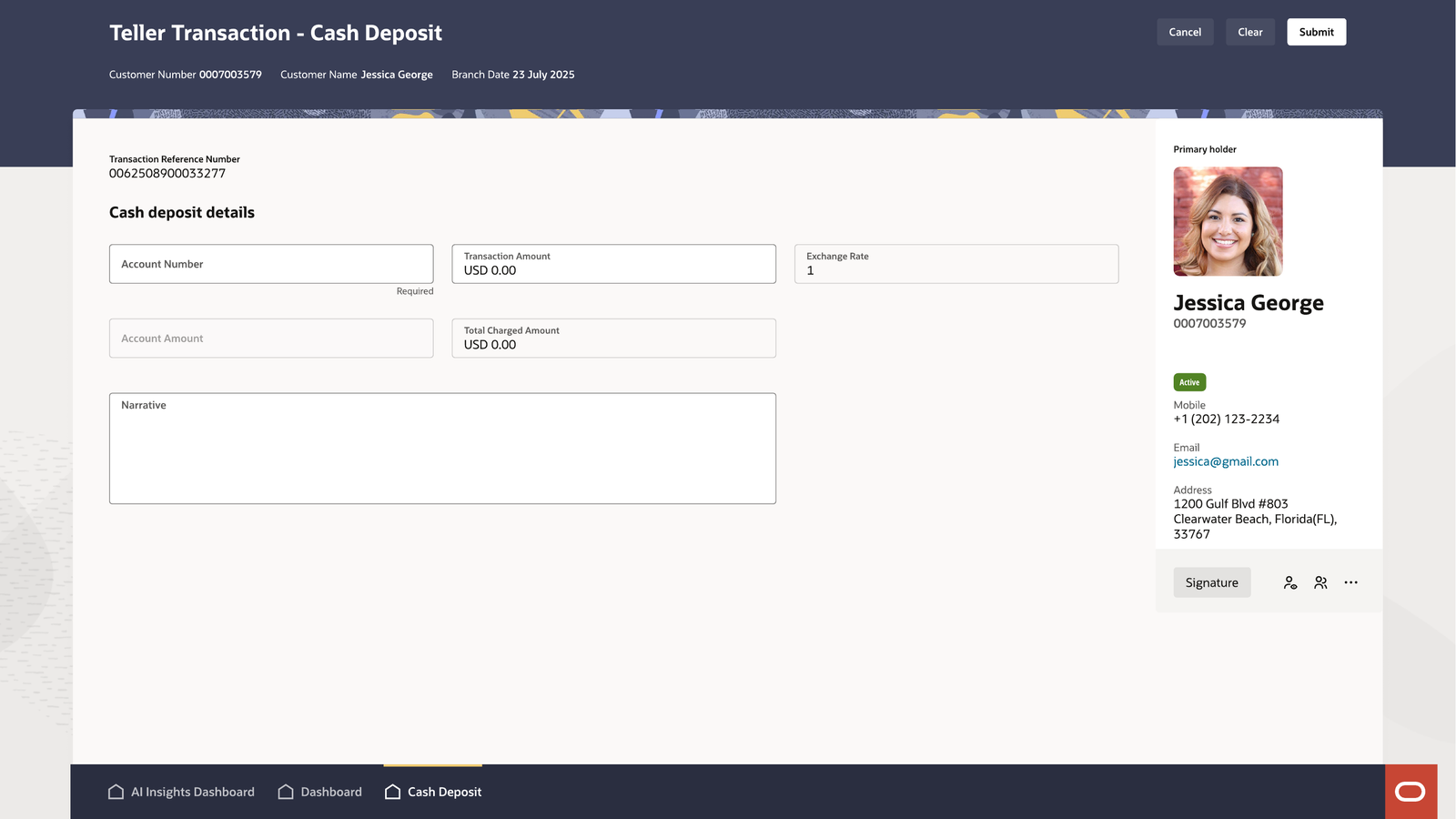This screenshot has height=819, width=1456.
Task: Click customer ID 0007003579 under holder name
Action: tap(1209, 323)
